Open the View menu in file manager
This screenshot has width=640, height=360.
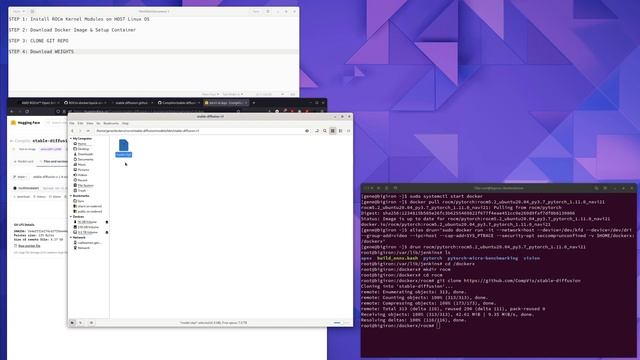click(90, 123)
